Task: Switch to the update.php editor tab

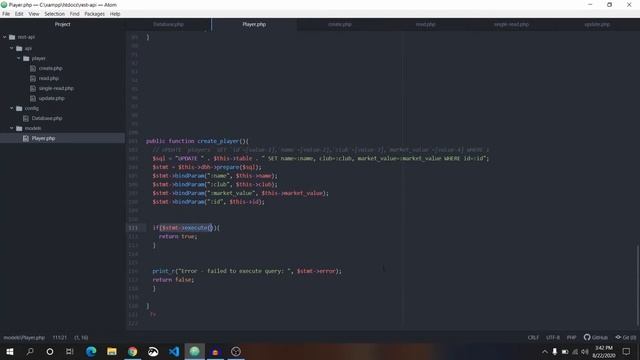Action: [x=597, y=24]
